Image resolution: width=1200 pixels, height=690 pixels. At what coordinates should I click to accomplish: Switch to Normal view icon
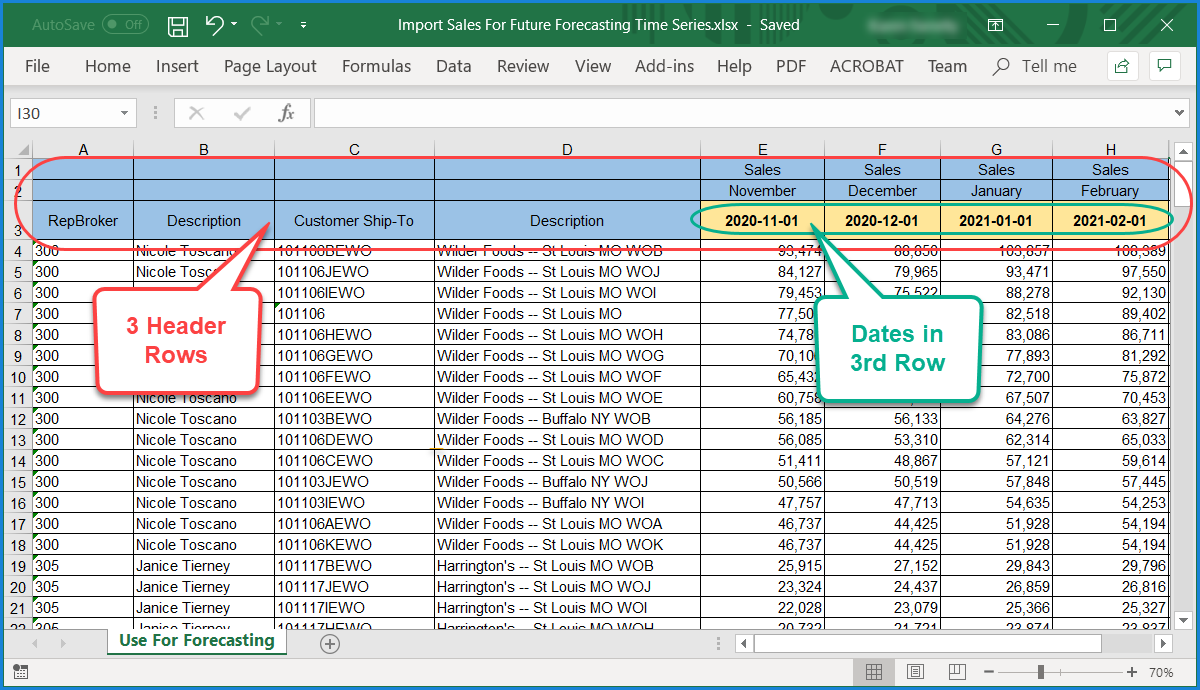click(x=873, y=672)
